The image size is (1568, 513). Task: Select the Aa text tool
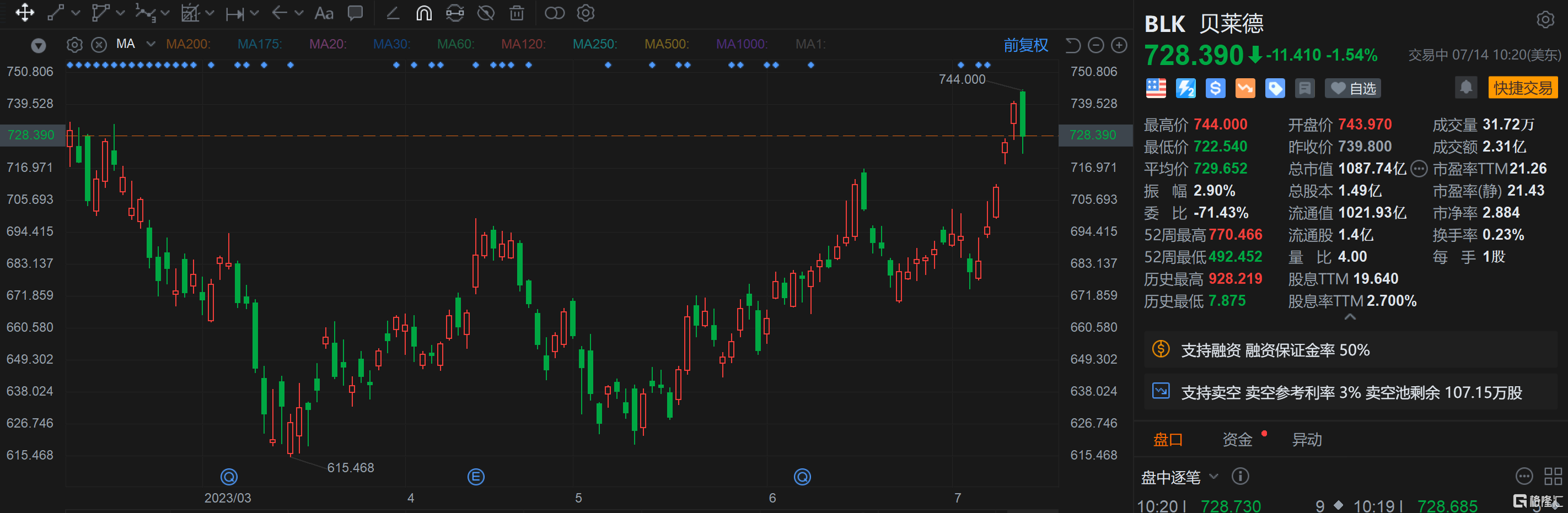[x=324, y=13]
